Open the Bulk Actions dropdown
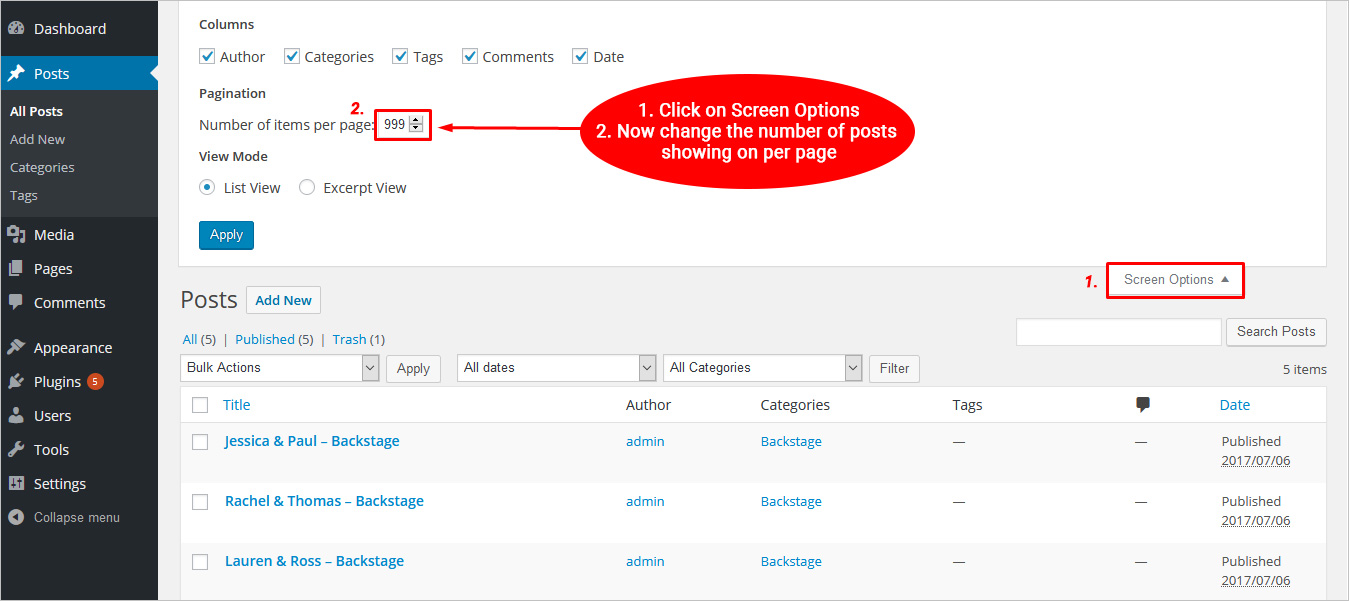Screen dimensions: 1349x601 [x=280, y=368]
